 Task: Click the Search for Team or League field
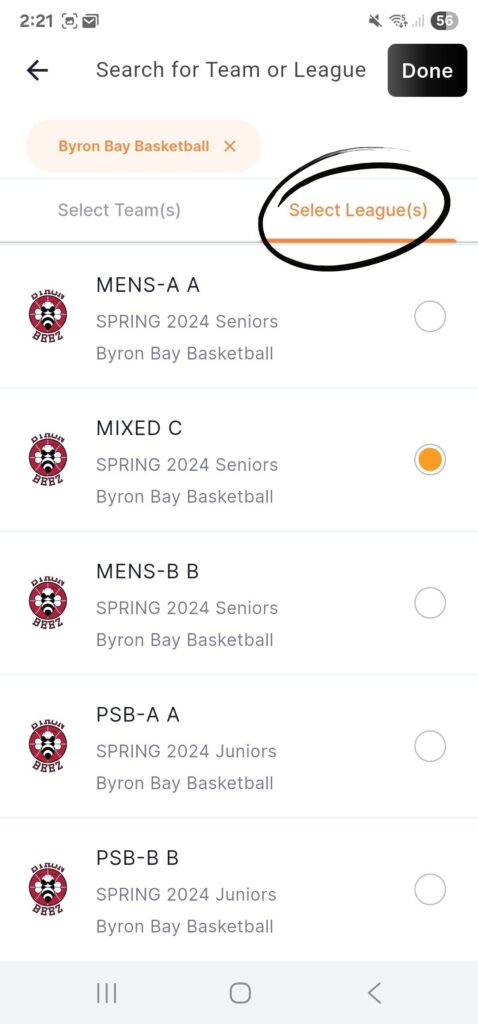point(231,70)
